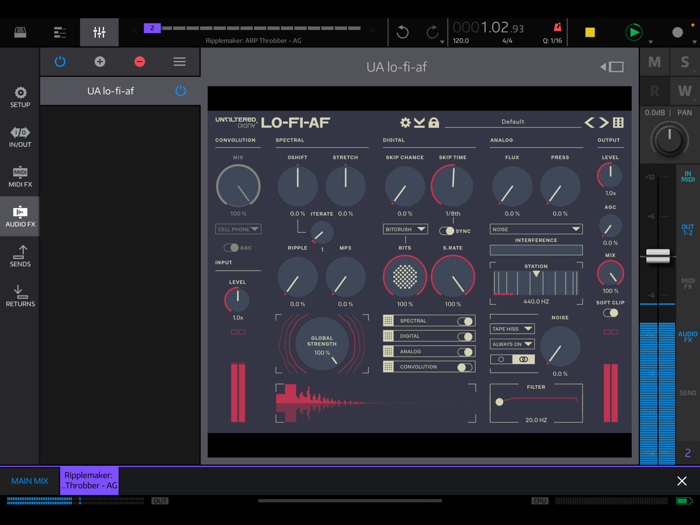Toggle the skip time SYNC switch

[x=446, y=231]
